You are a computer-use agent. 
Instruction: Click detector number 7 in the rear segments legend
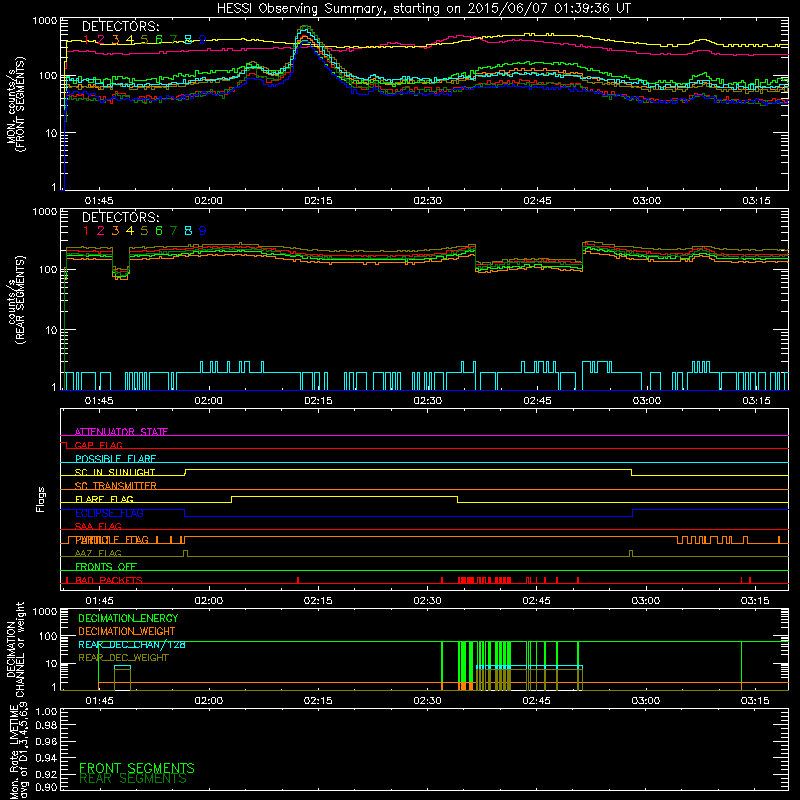(173, 231)
